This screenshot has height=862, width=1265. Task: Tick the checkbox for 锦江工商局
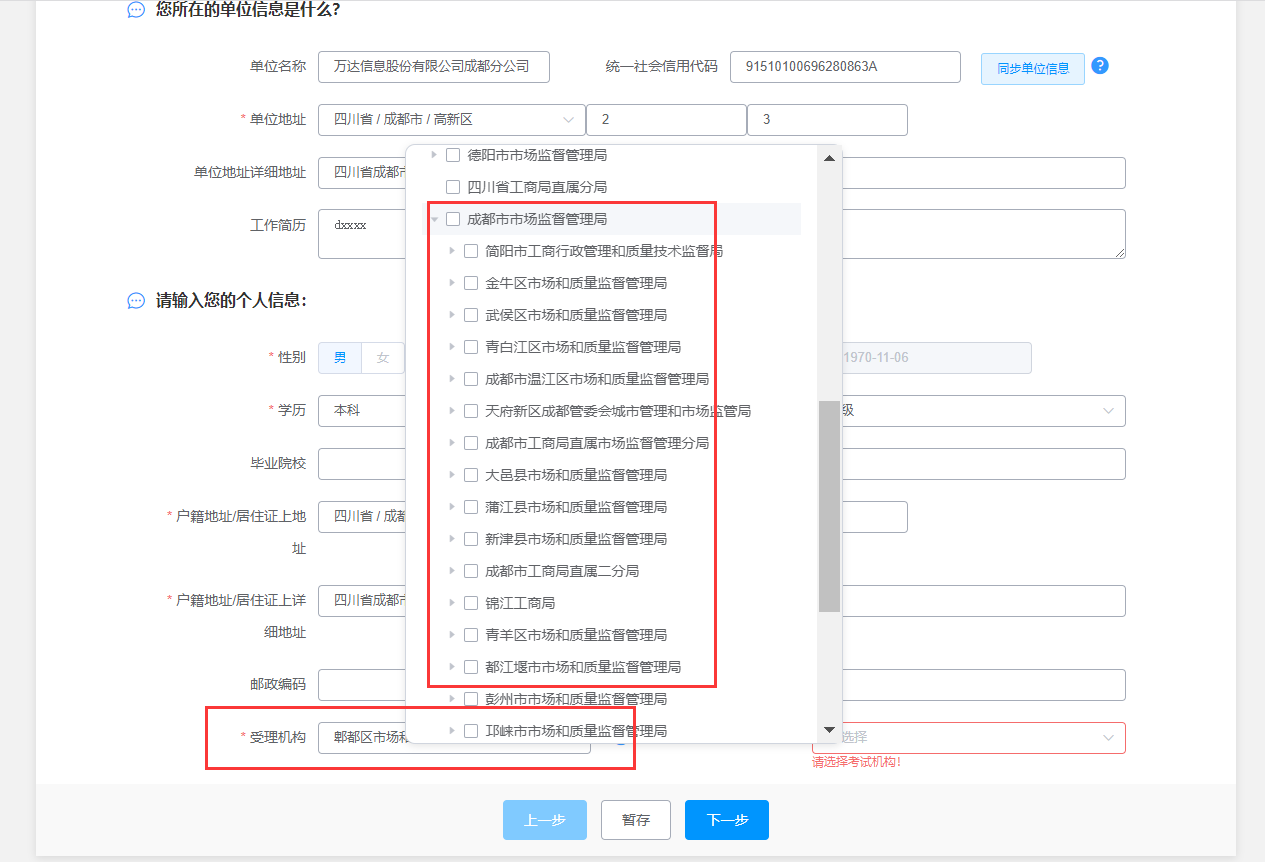[x=471, y=603]
